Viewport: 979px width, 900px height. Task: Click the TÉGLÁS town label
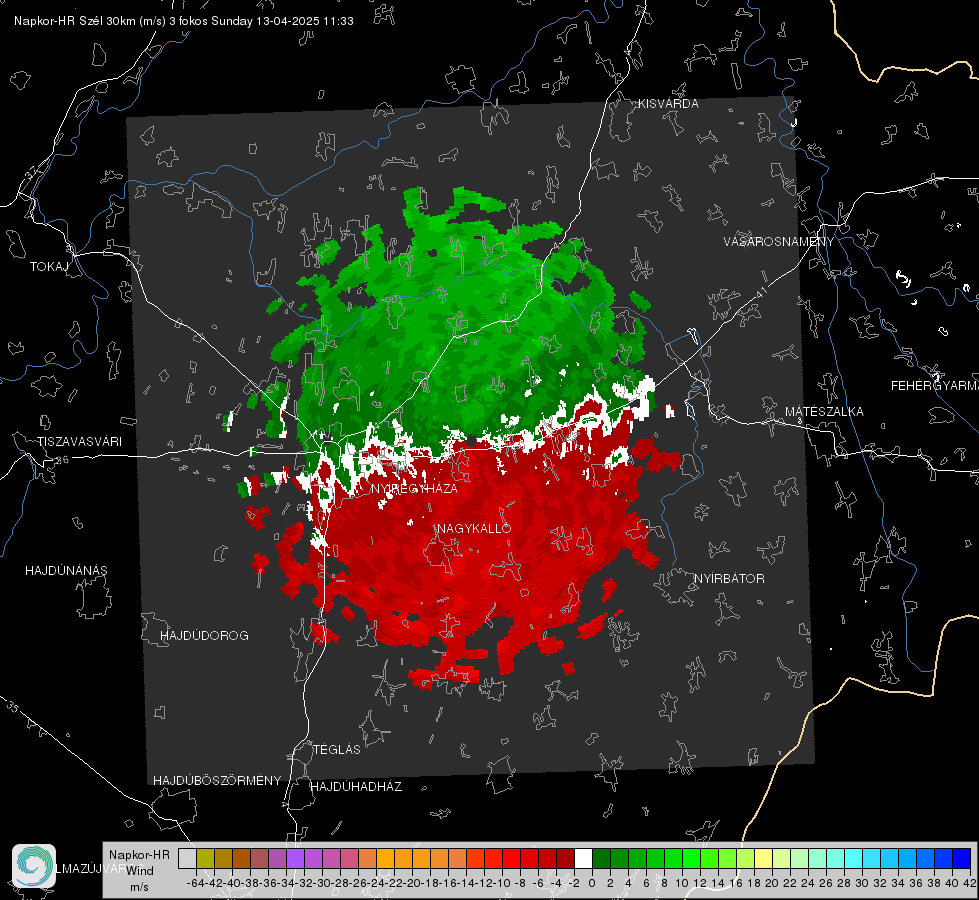tap(337, 749)
